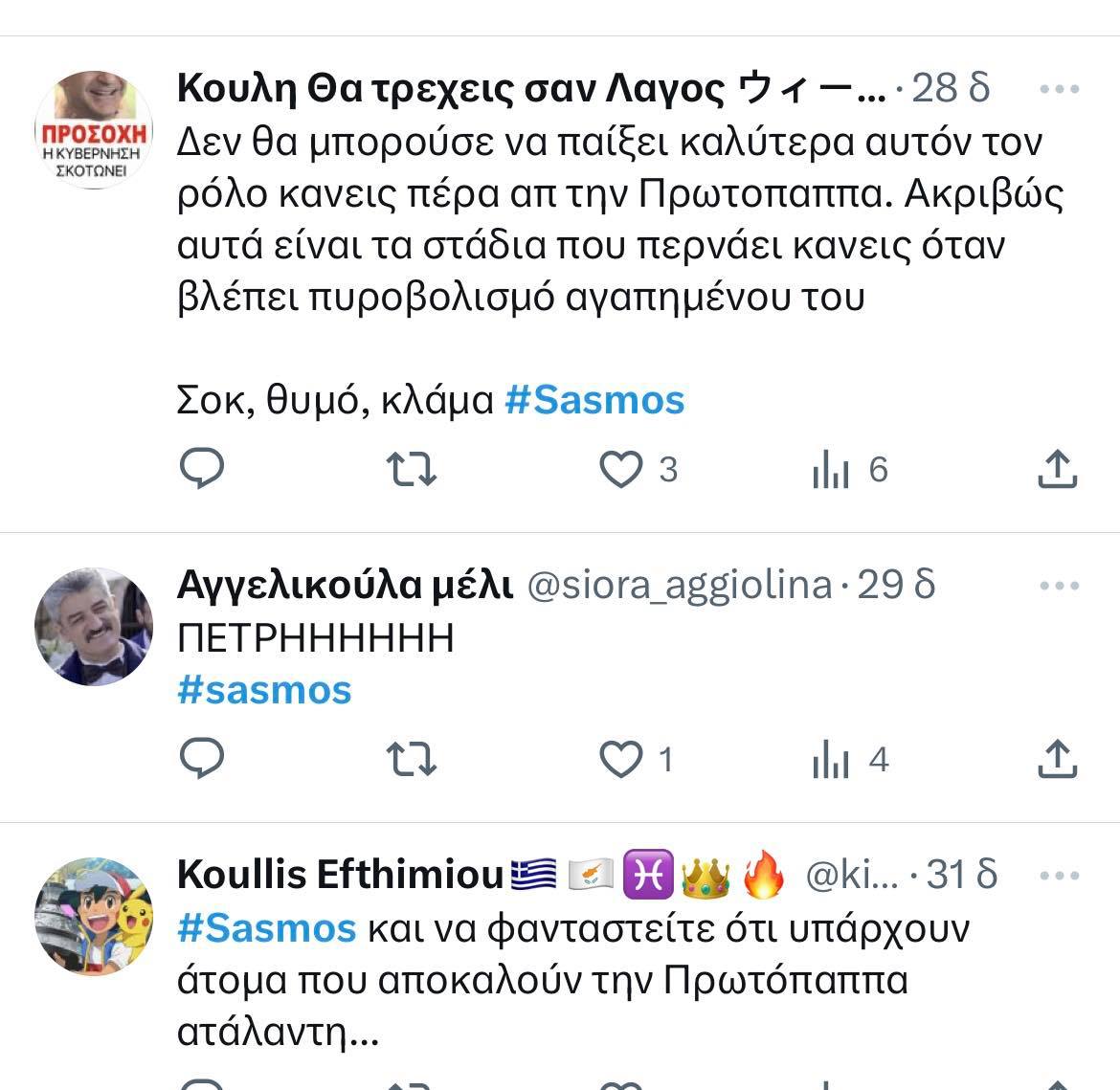Open @siora_aggiolina profile handle
The image size is (1120, 1090).
[680, 585]
